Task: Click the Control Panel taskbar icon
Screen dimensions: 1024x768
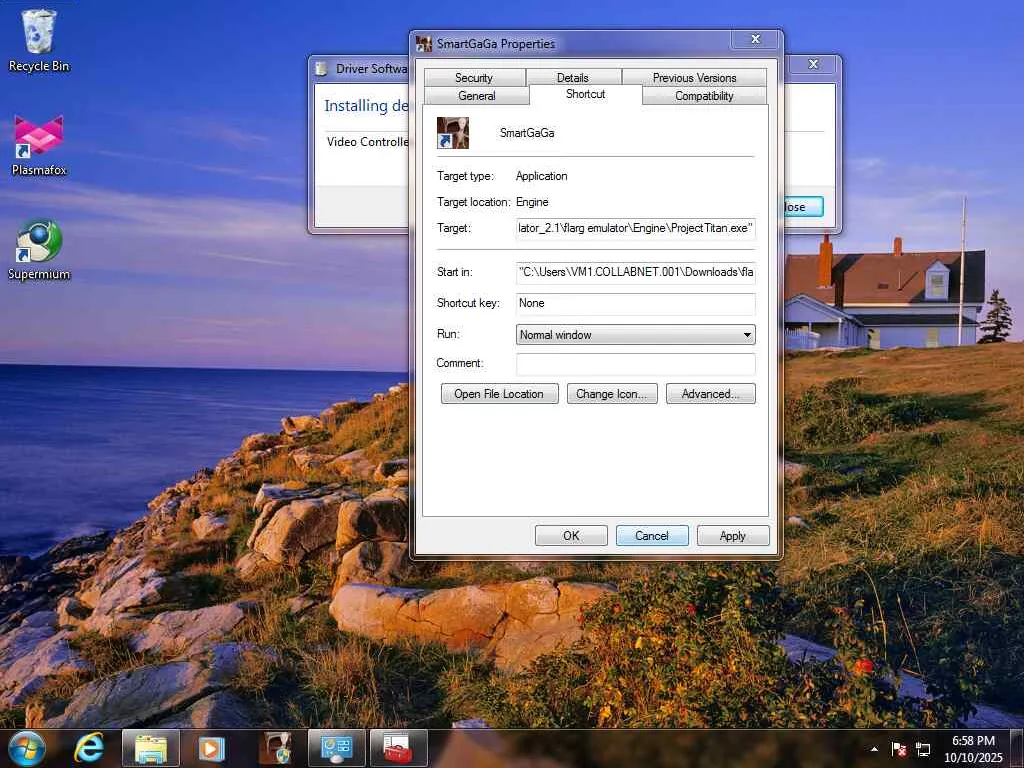Action: [336, 748]
